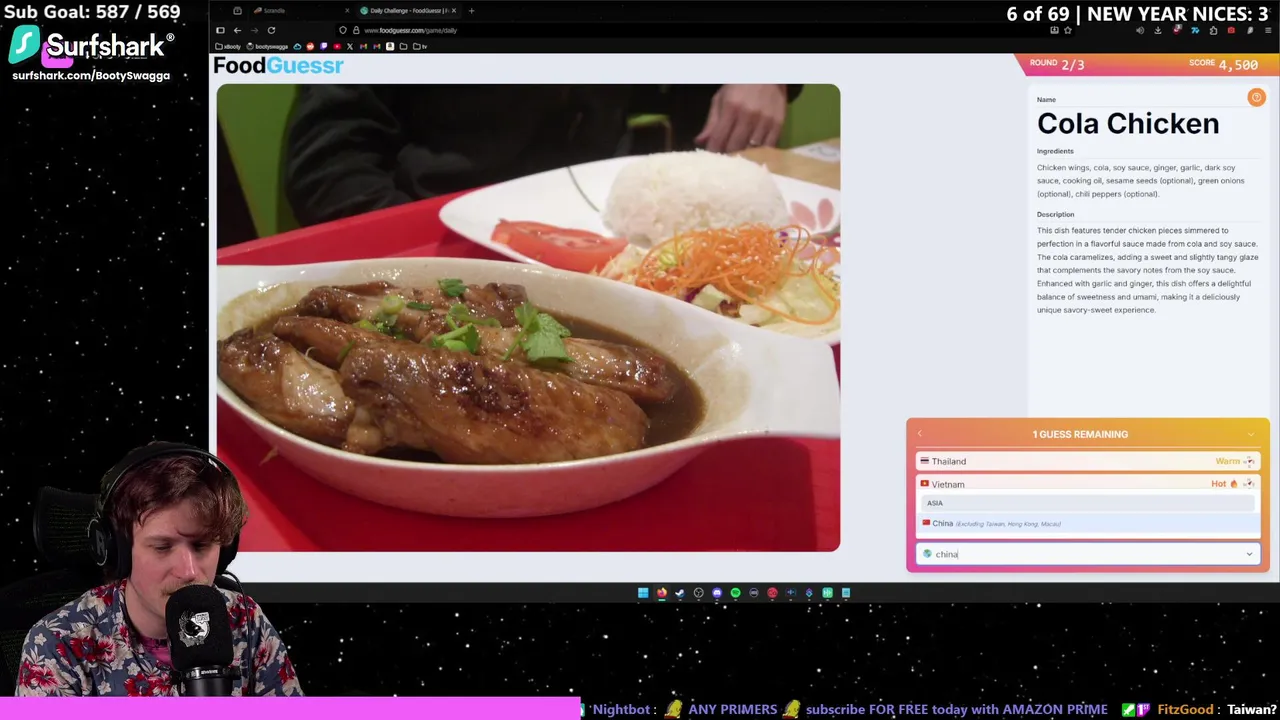This screenshot has width=1280, height=720.
Task: Click the Vietnam guess row
Action: pos(1087,484)
